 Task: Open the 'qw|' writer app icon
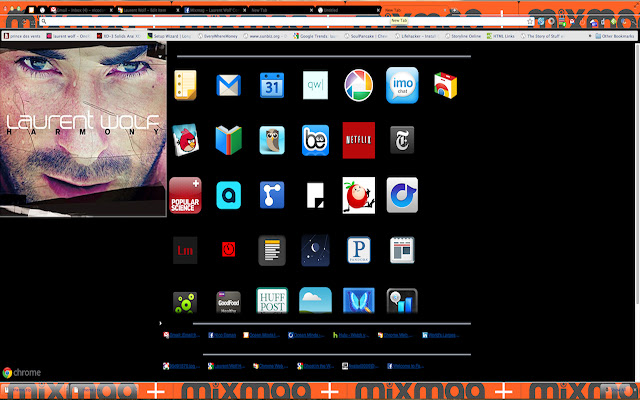coord(315,85)
